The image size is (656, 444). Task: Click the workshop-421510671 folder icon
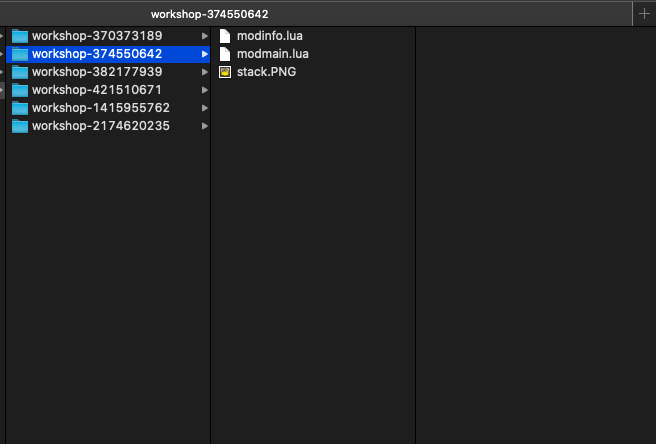(20, 90)
